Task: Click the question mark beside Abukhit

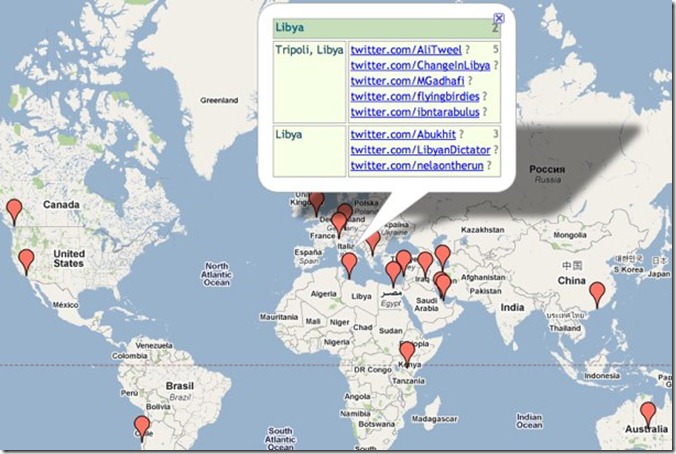Action: [461, 135]
